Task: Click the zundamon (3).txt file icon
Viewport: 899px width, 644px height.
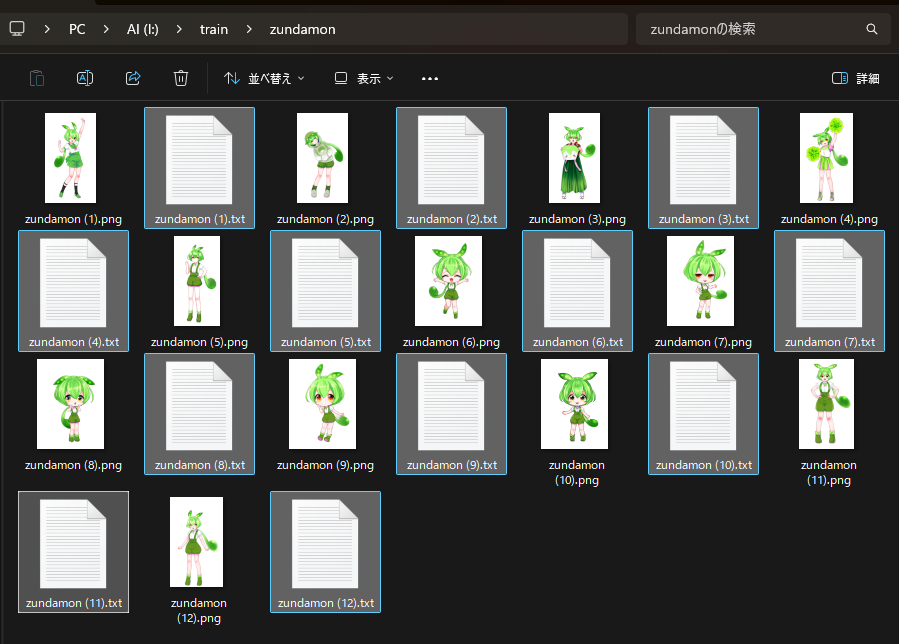Action: pyautogui.click(x=703, y=160)
